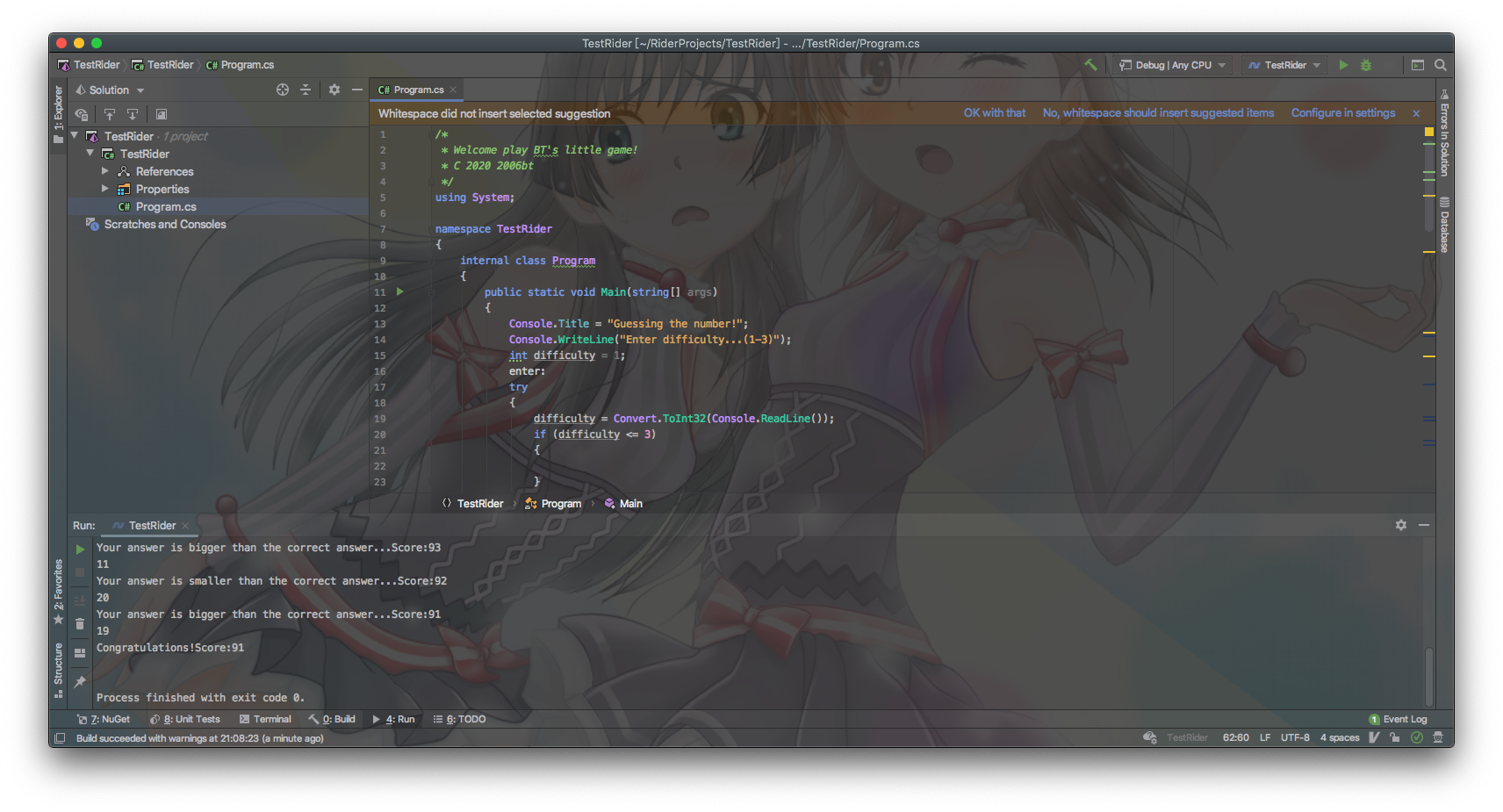This screenshot has width=1503, height=812.
Task: Toggle the preview tab icon in the explorer toolbar
Action: (162, 114)
